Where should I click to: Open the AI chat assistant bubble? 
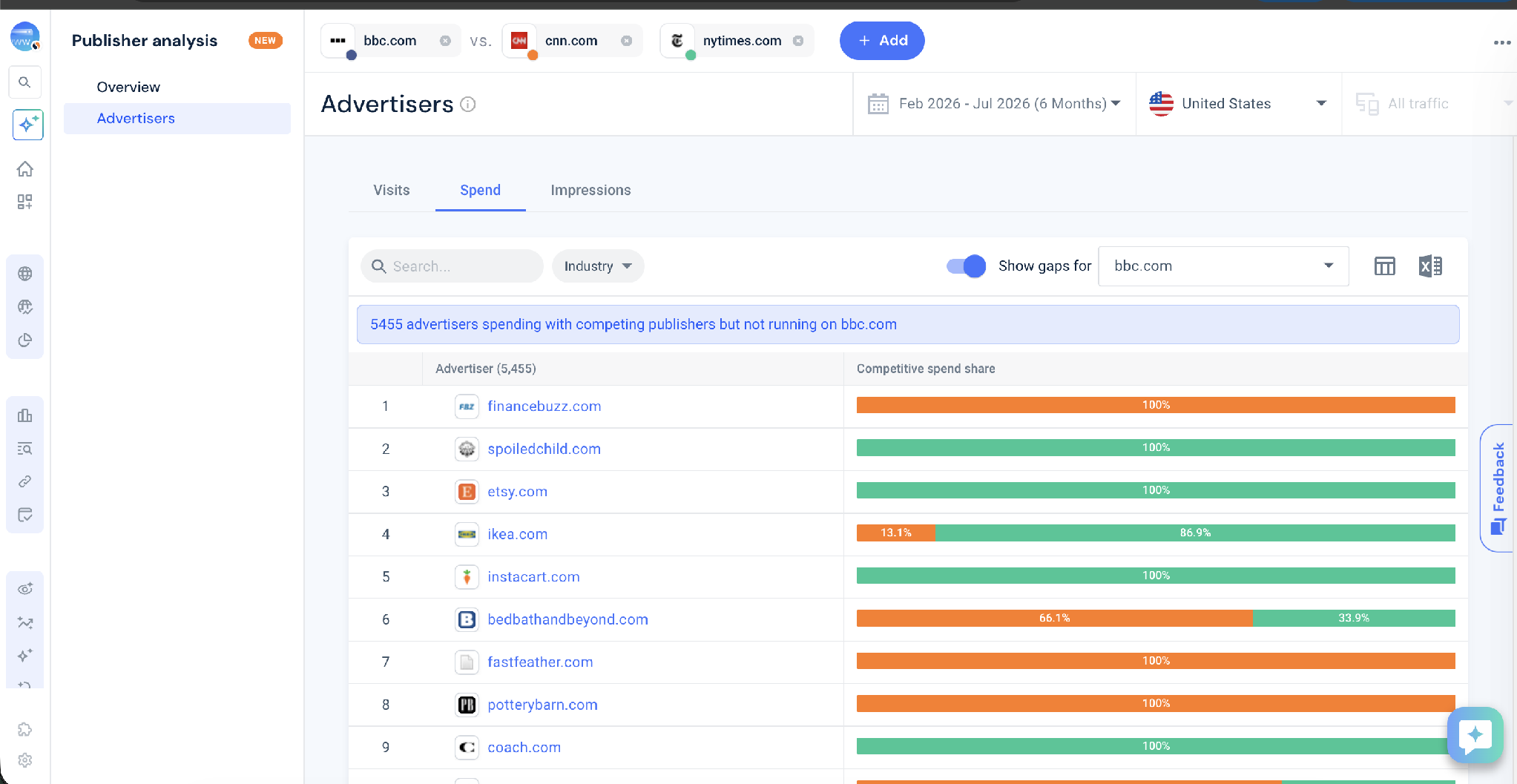click(1475, 735)
